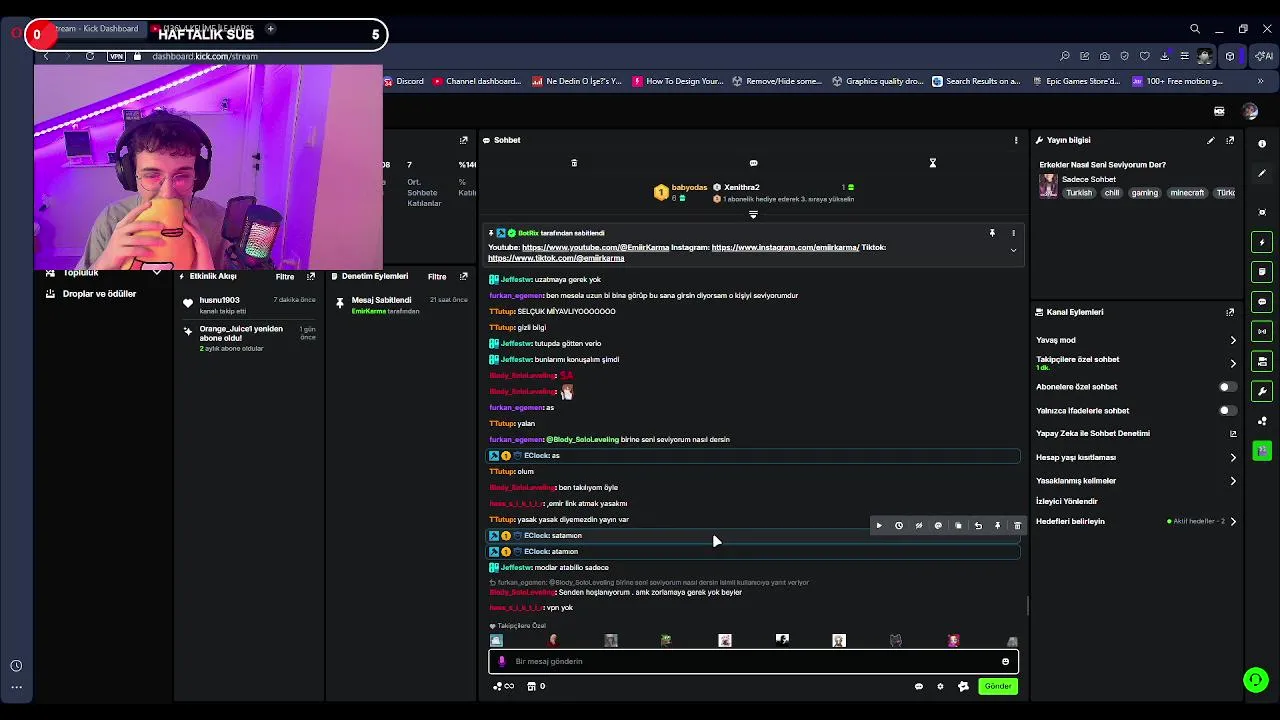The height and width of the screenshot is (720, 1280).
Task: Click the speech bubble icon below the Sohbet header
Action: [753, 163]
